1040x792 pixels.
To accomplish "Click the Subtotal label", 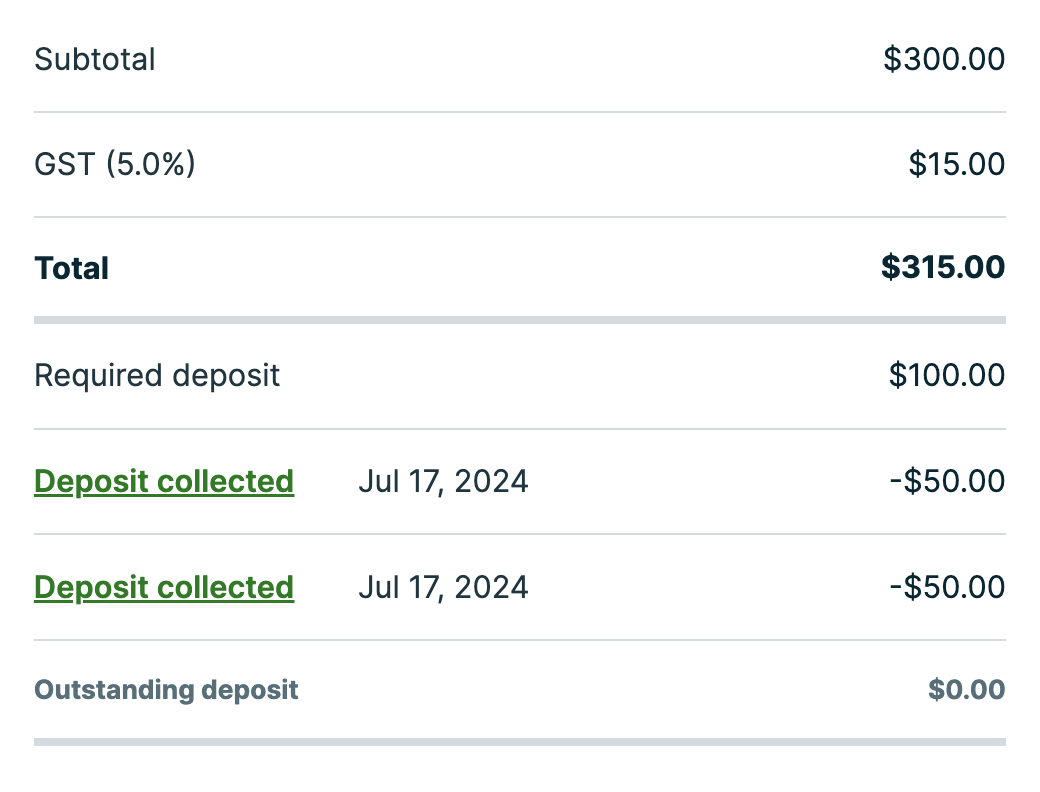I will [x=95, y=59].
